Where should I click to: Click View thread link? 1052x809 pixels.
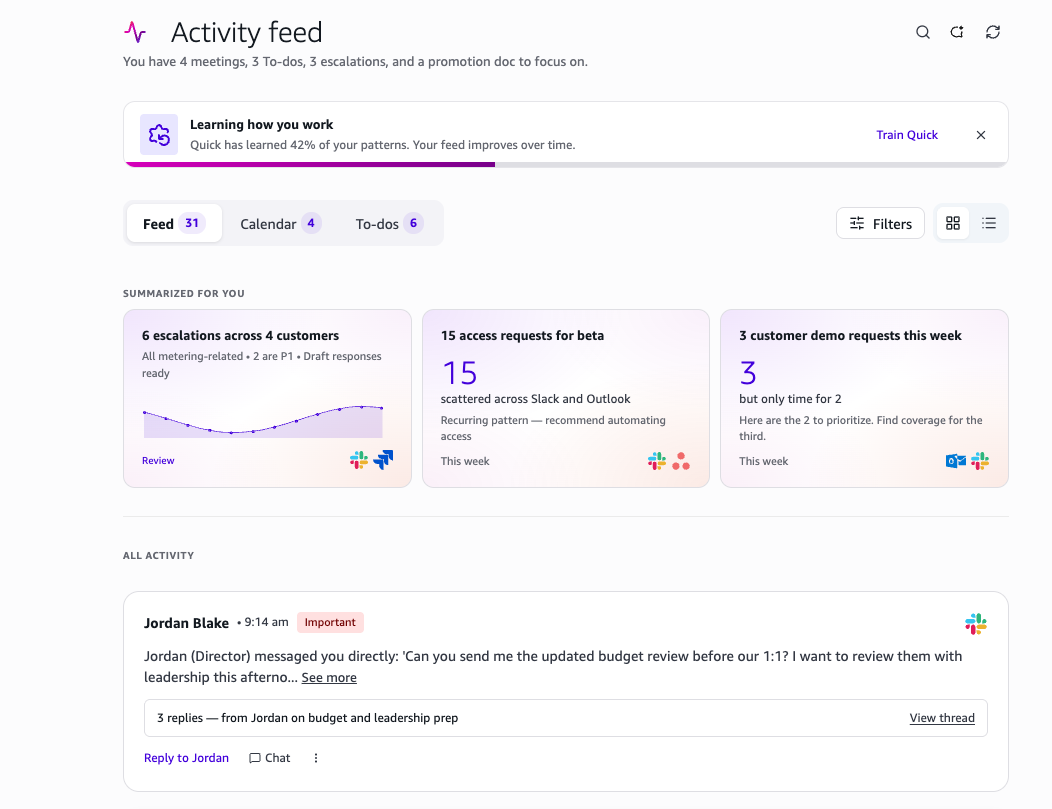942,718
